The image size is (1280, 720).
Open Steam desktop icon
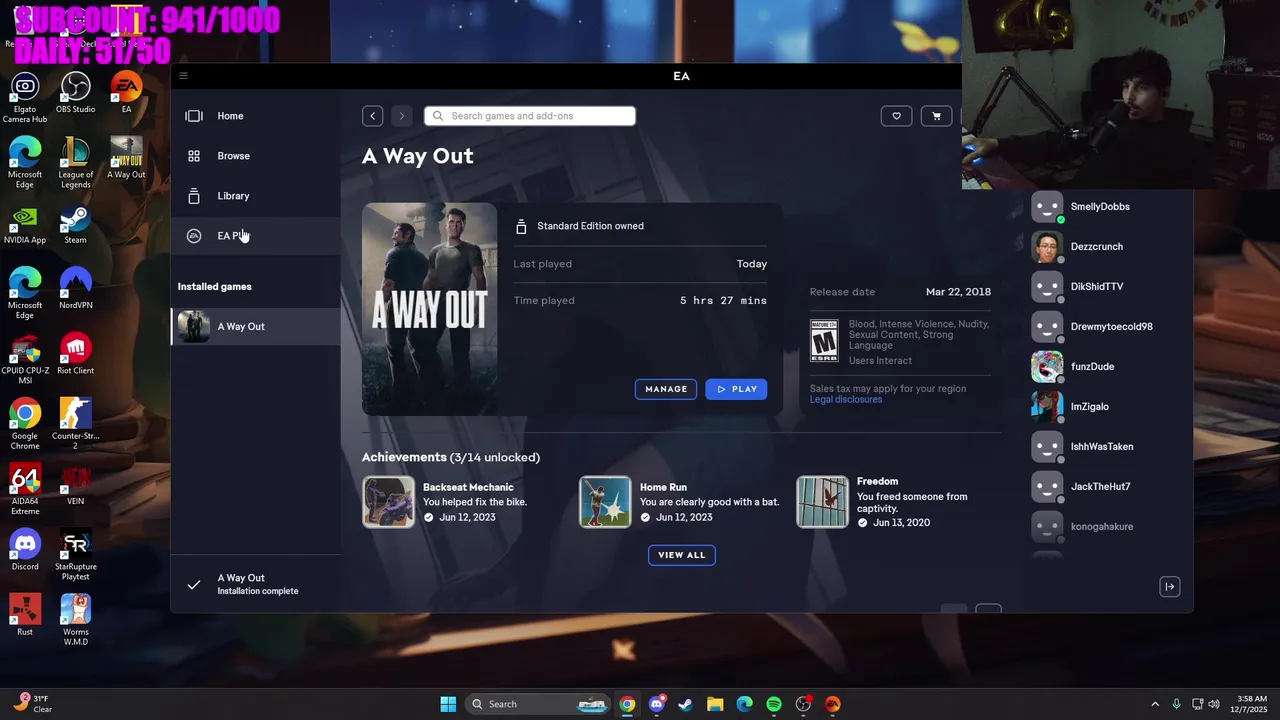76,224
